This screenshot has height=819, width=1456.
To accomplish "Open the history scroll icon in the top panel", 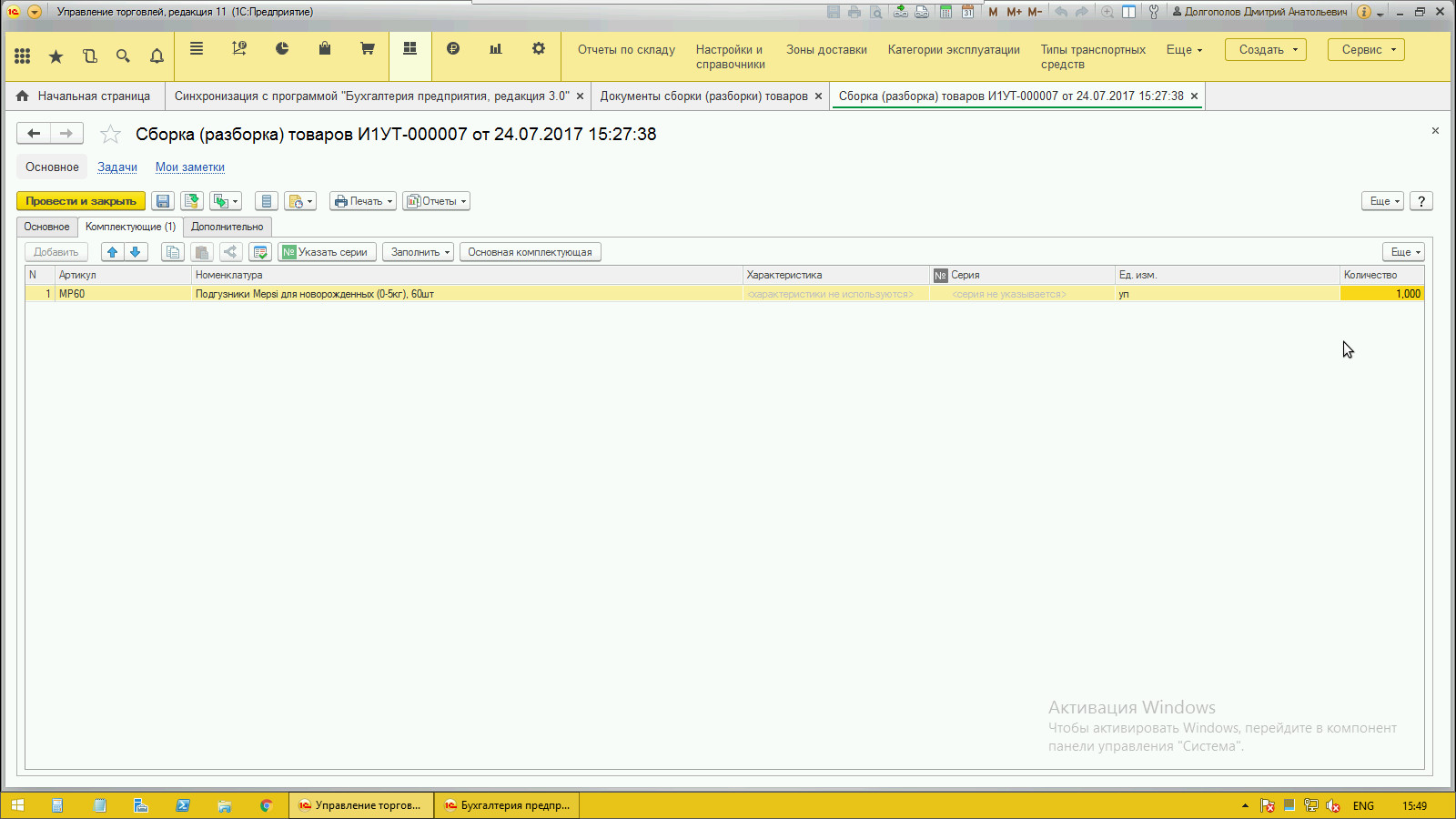I will coord(89,56).
